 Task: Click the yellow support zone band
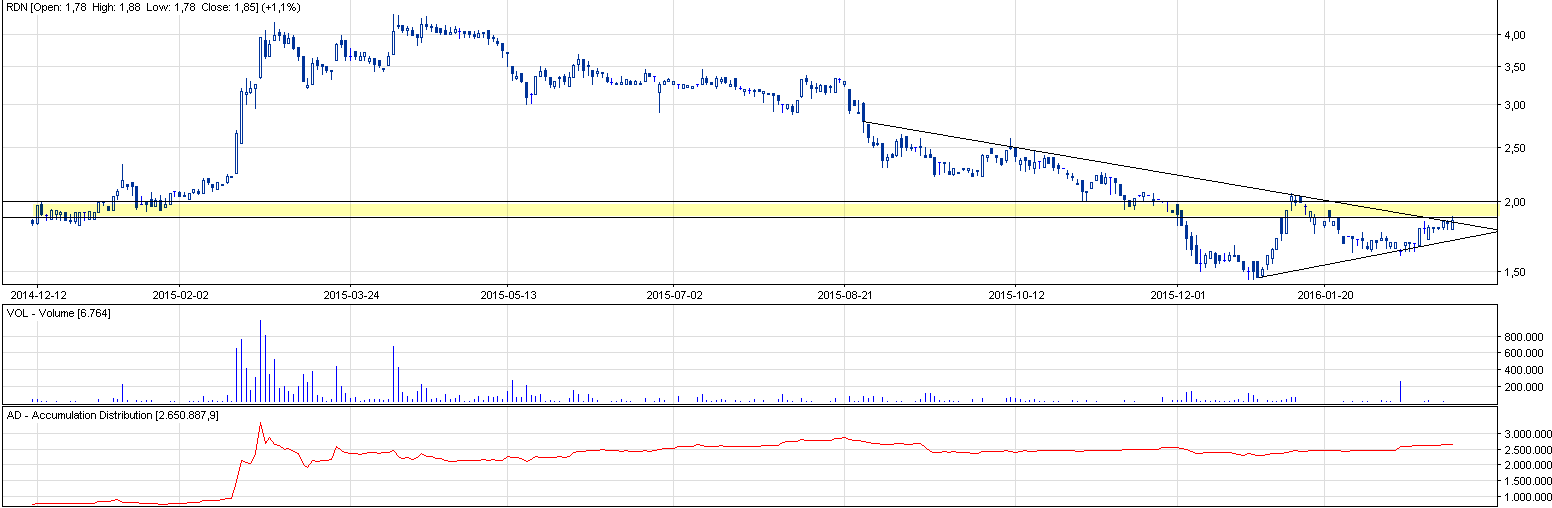click(600, 210)
